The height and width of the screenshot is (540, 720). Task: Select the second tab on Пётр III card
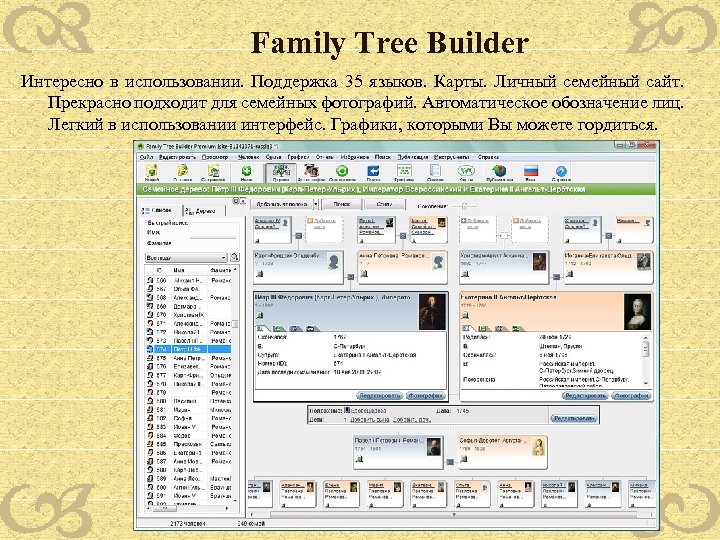click(x=278, y=328)
